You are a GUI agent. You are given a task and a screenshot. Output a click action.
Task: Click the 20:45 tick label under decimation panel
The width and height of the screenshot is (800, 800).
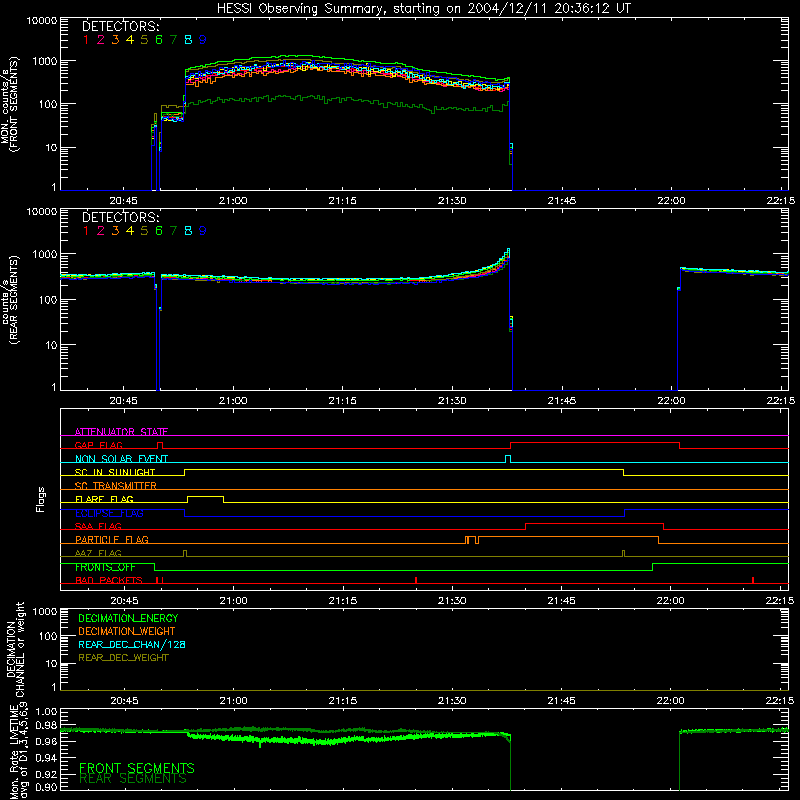coord(124,701)
